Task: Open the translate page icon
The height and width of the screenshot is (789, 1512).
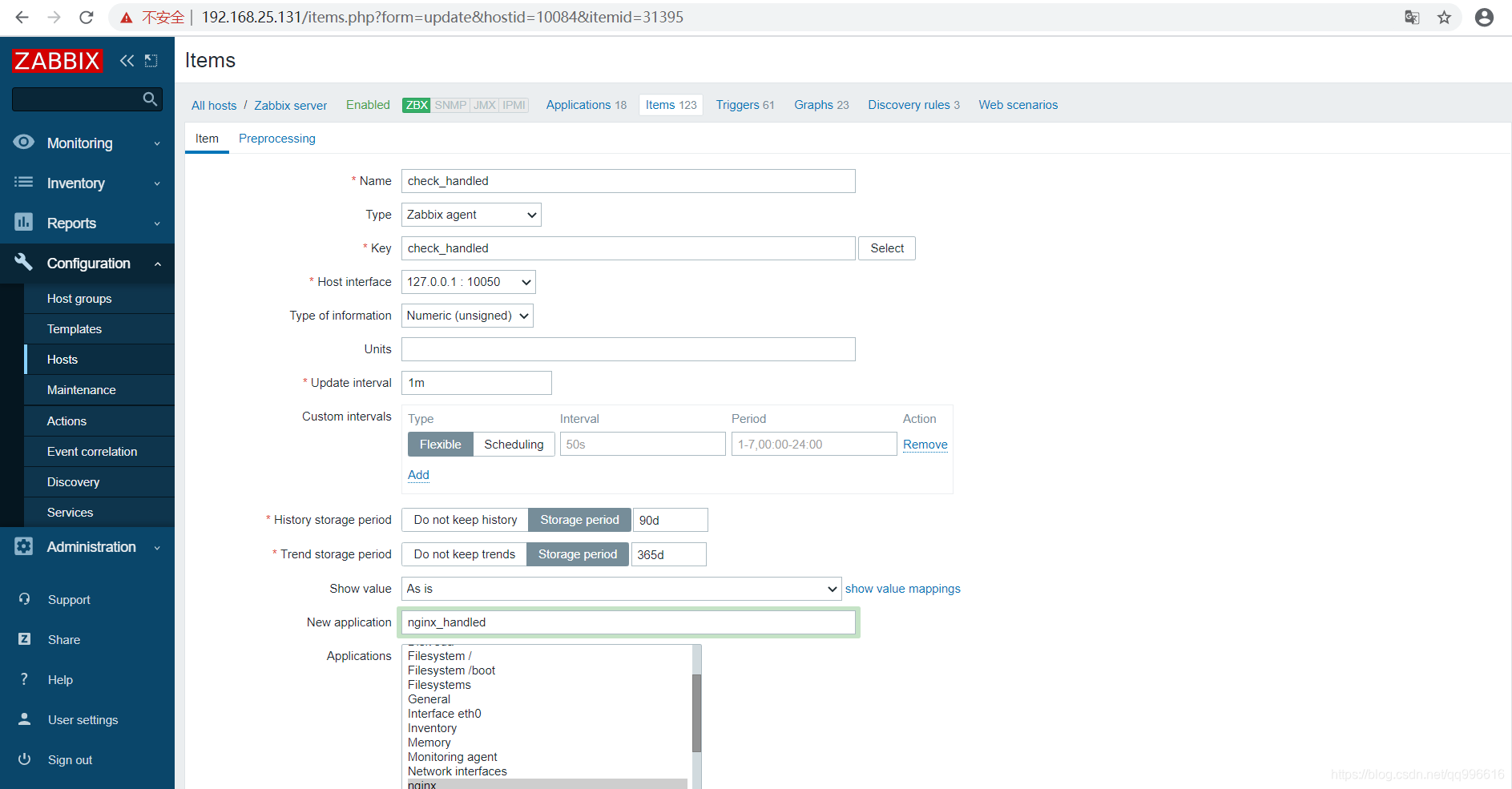Action: coord(1412,17)
